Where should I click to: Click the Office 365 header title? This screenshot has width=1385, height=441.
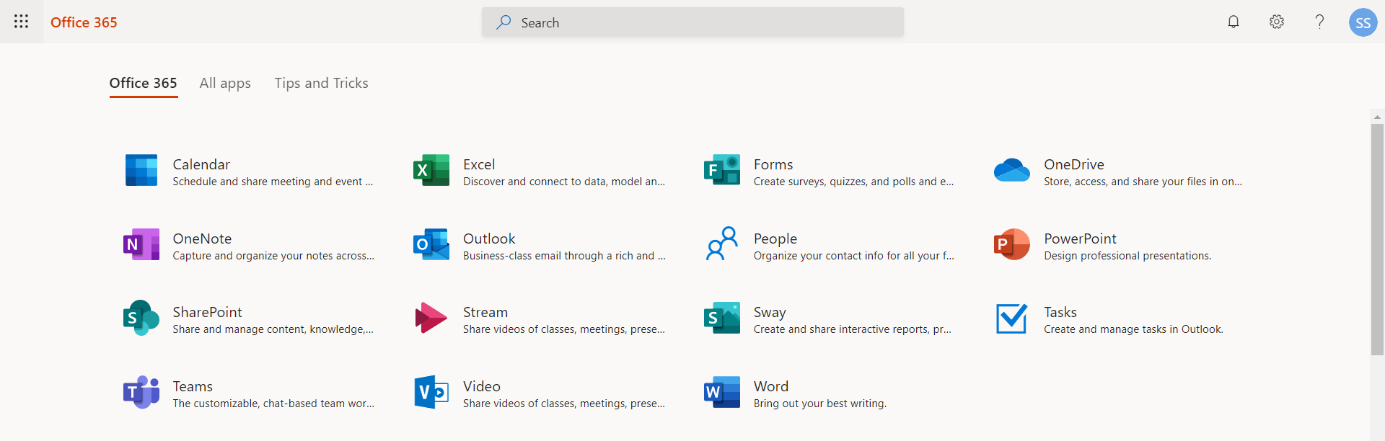84,22
